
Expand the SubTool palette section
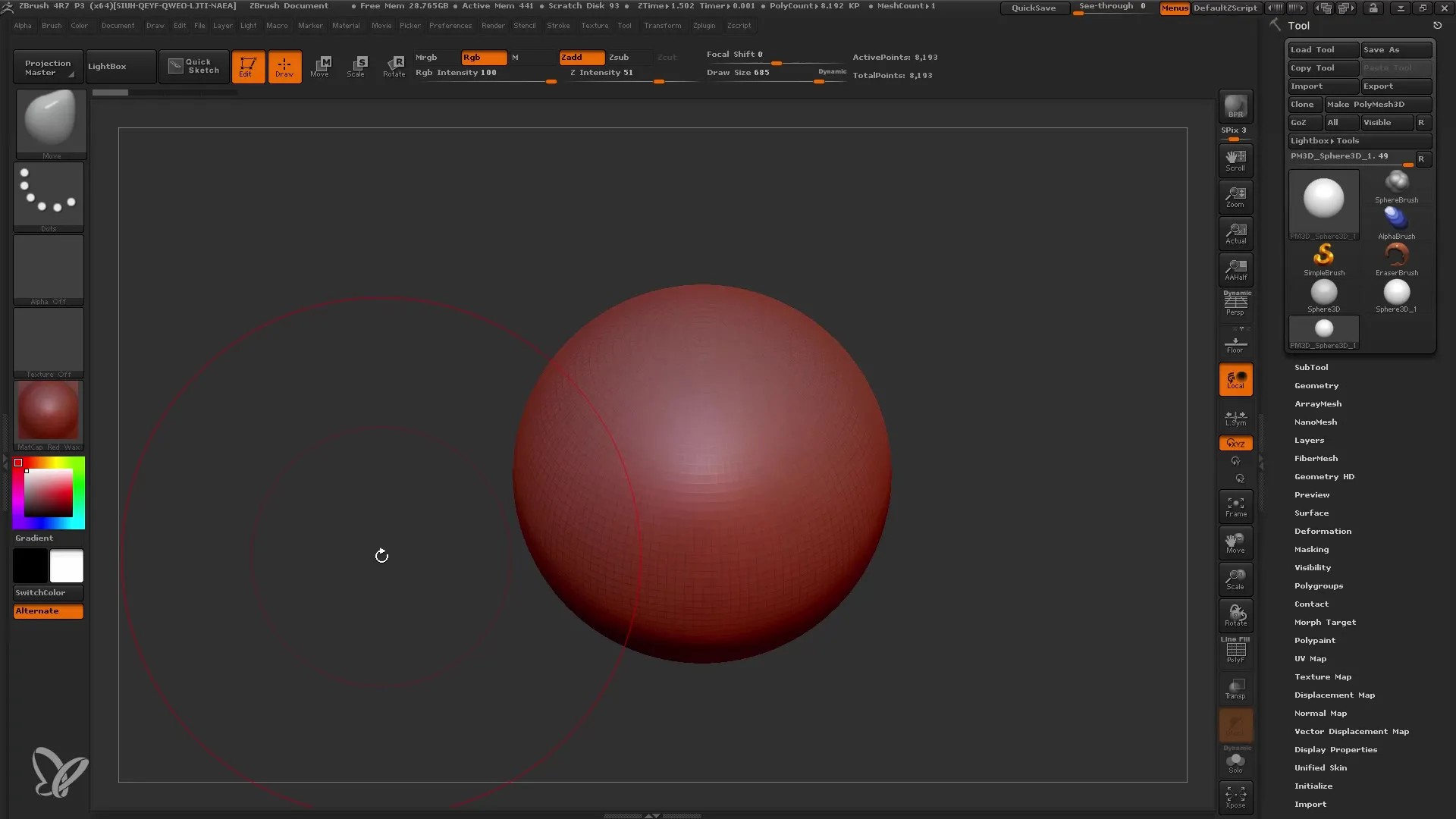coord(1311,368)
